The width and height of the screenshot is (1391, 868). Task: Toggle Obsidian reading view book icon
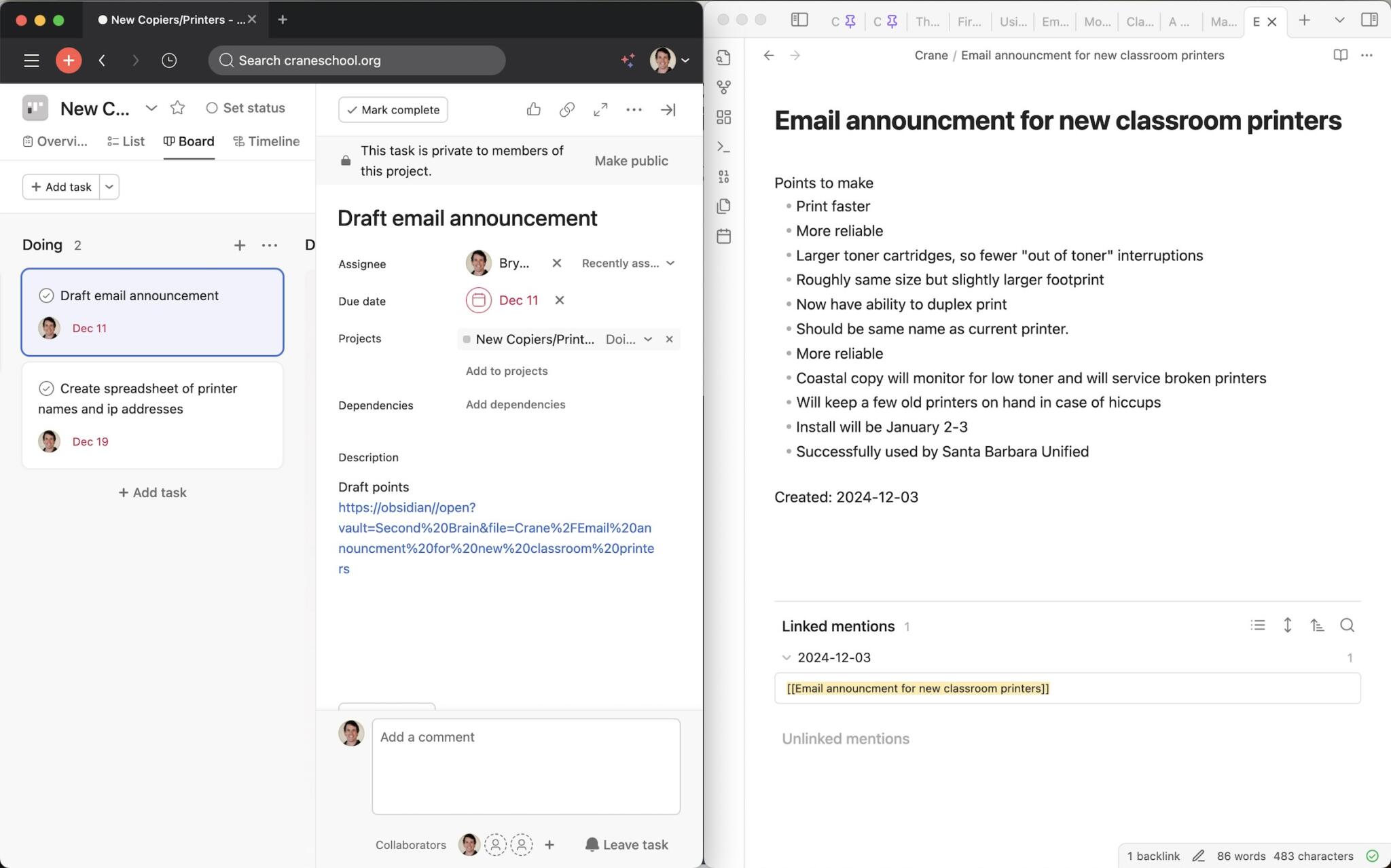[x=1340, y=55]
